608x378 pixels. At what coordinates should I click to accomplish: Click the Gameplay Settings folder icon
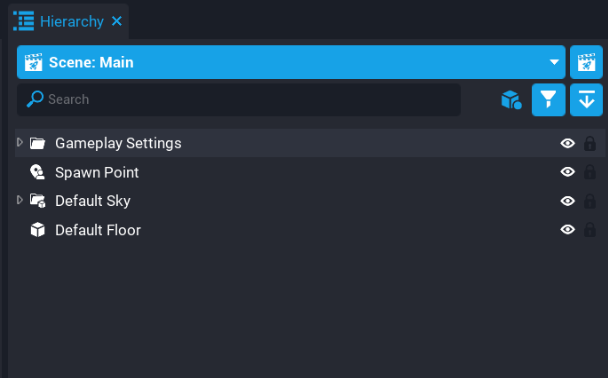point(38,143)
